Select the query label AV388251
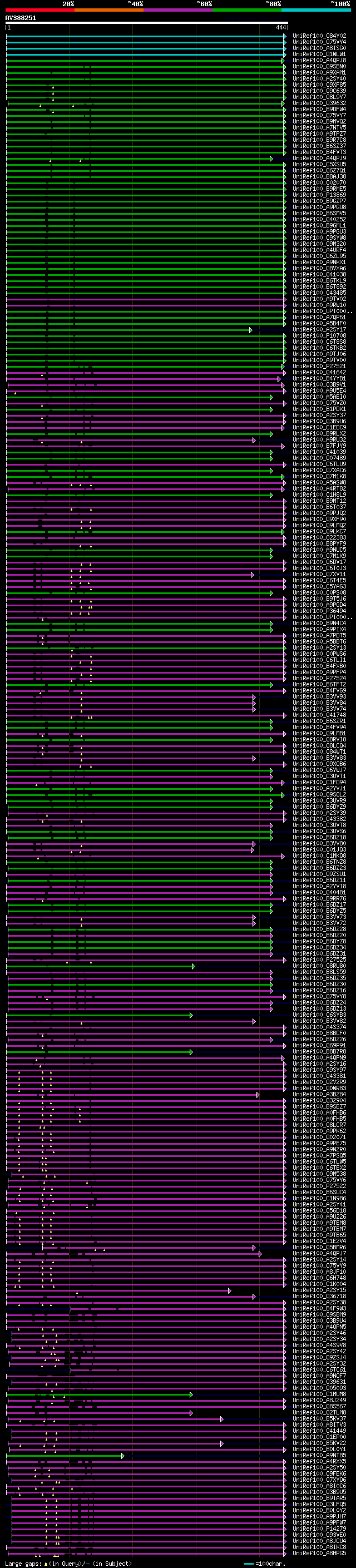Screen dimensions: 356x1568 [21, 18]
